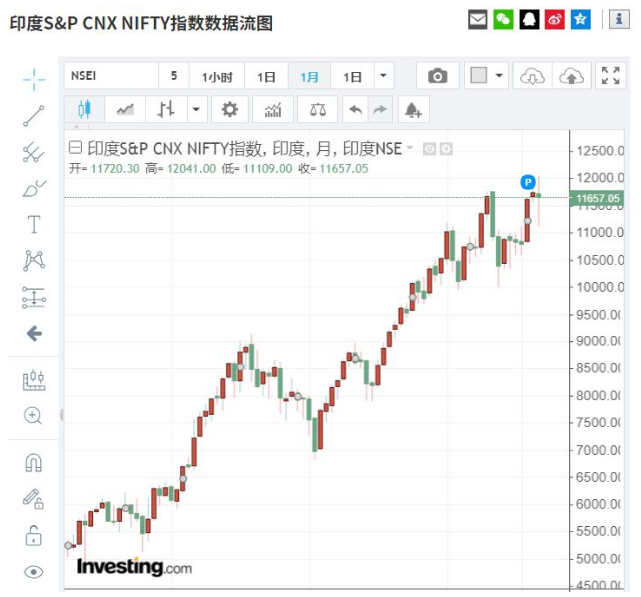Open the indicators menu
The height and width of the screenshot is (597, 641).
273,109
